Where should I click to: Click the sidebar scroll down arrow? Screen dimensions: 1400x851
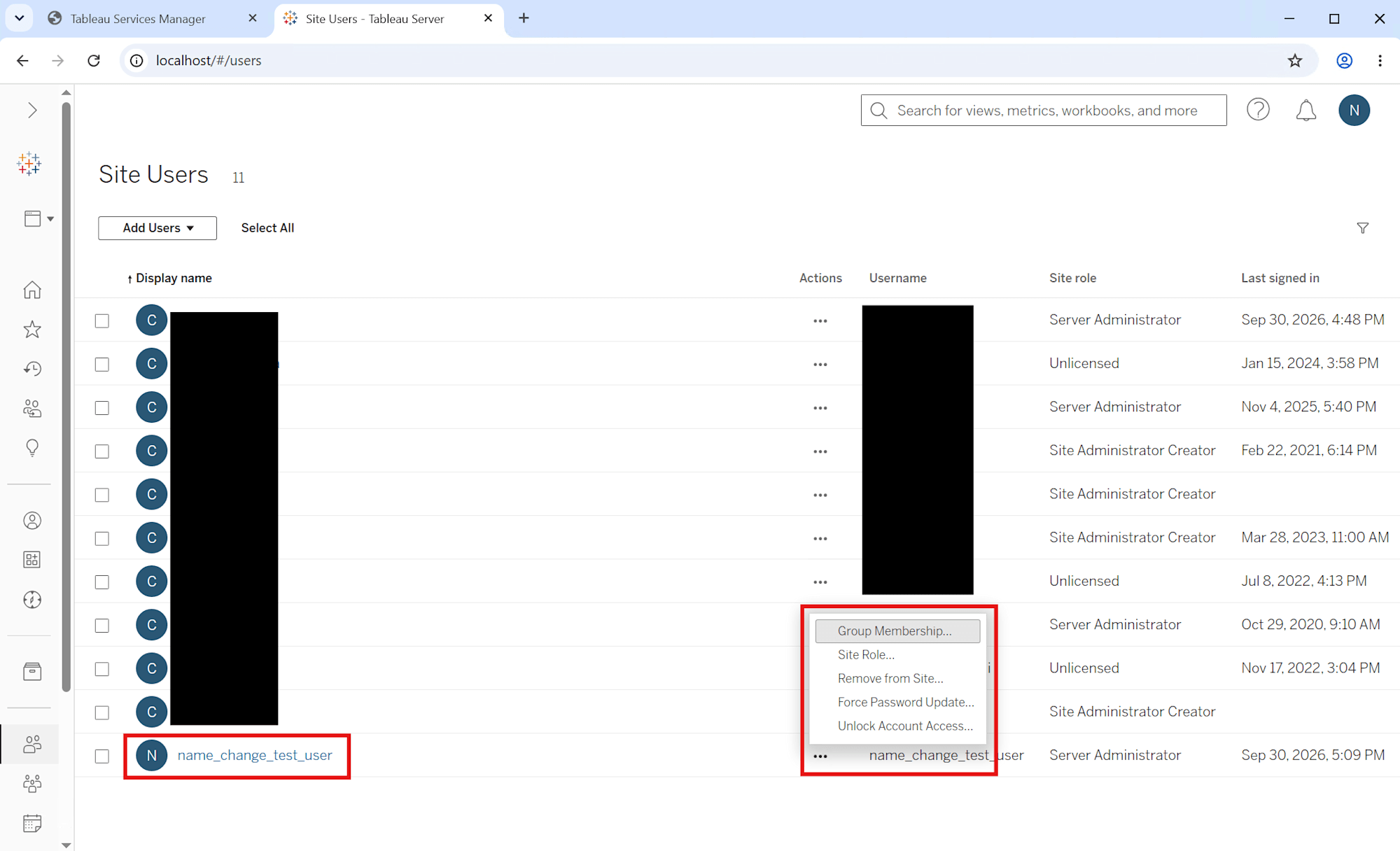point(66,845)
